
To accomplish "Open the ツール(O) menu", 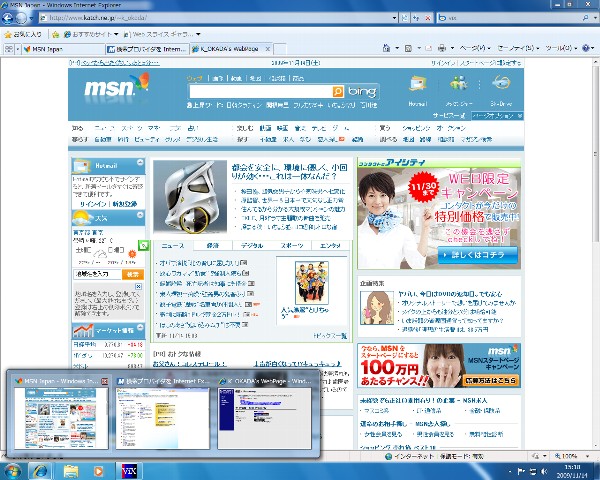I will coord(561,48).
